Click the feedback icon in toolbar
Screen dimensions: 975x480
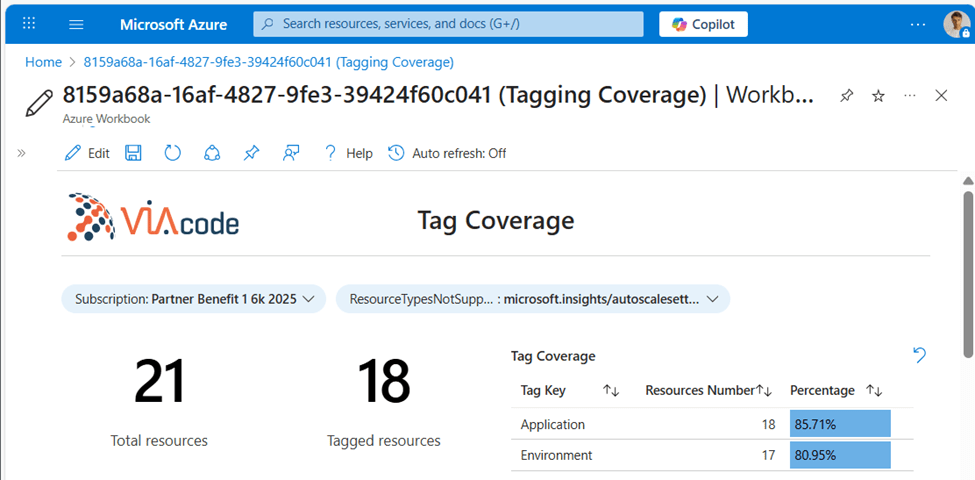(291, 153)
